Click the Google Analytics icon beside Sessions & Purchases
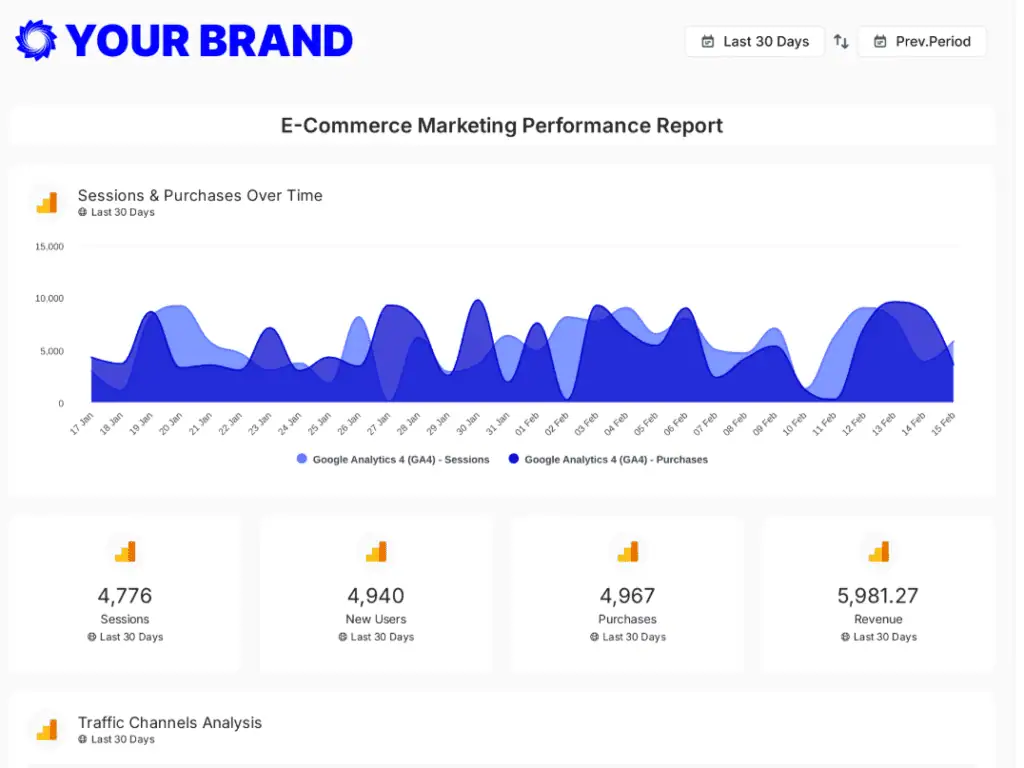The height and width of the screenshot is (768, 1024). [x=47, y=202]
